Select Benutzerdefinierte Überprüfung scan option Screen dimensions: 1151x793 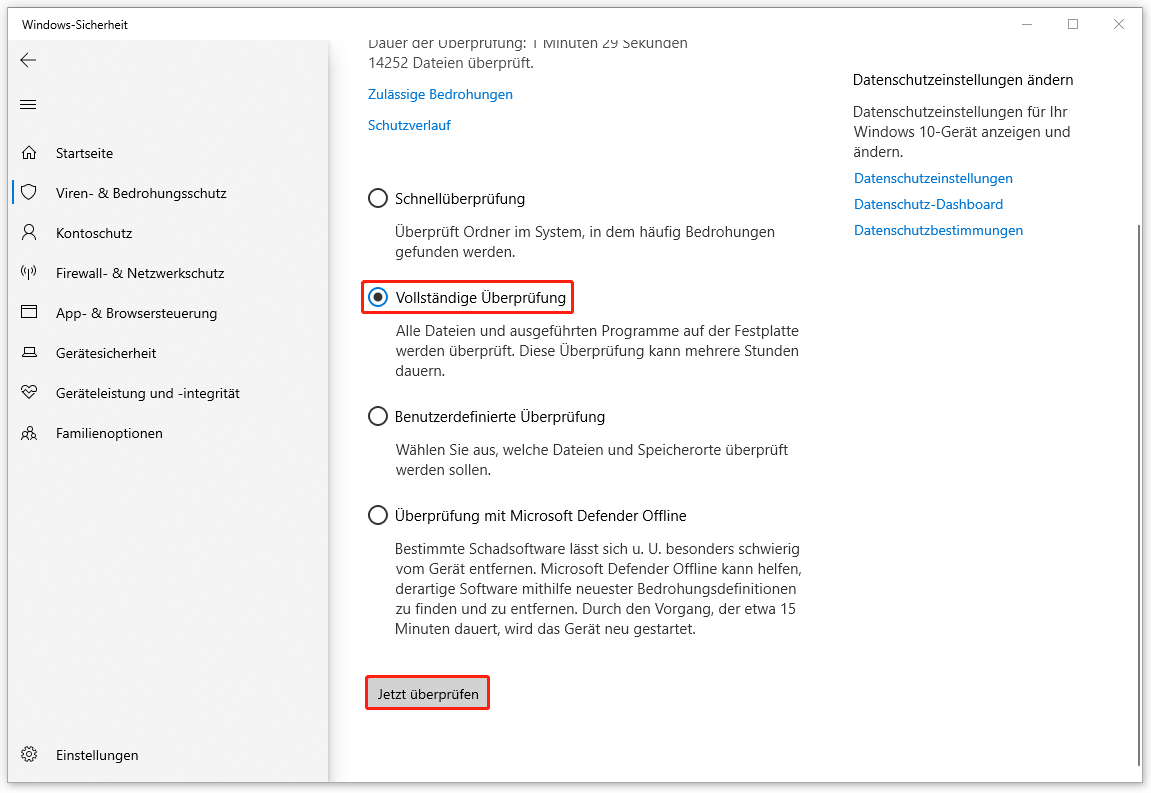pos(377,416)
